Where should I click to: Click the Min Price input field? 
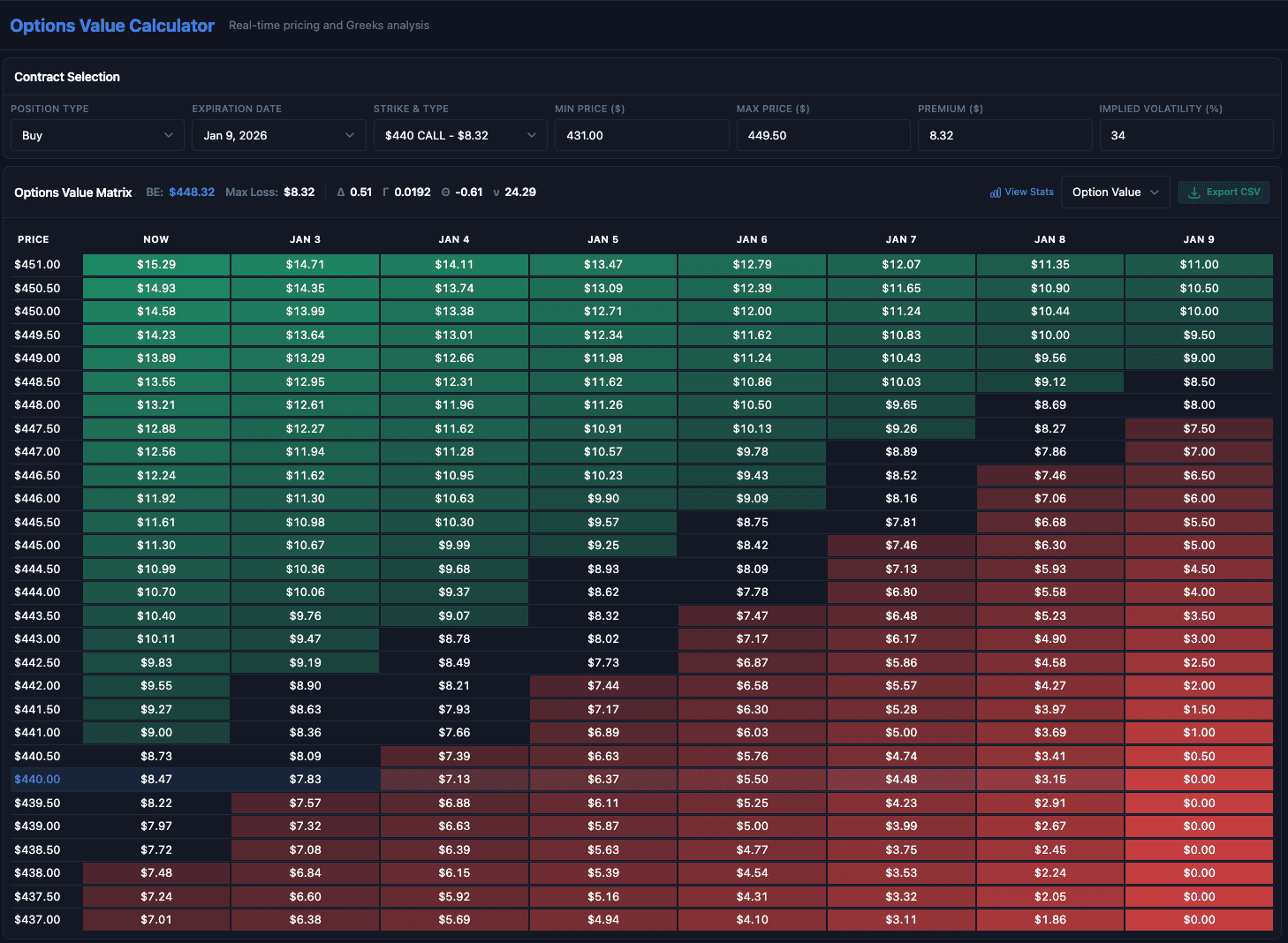641,135
